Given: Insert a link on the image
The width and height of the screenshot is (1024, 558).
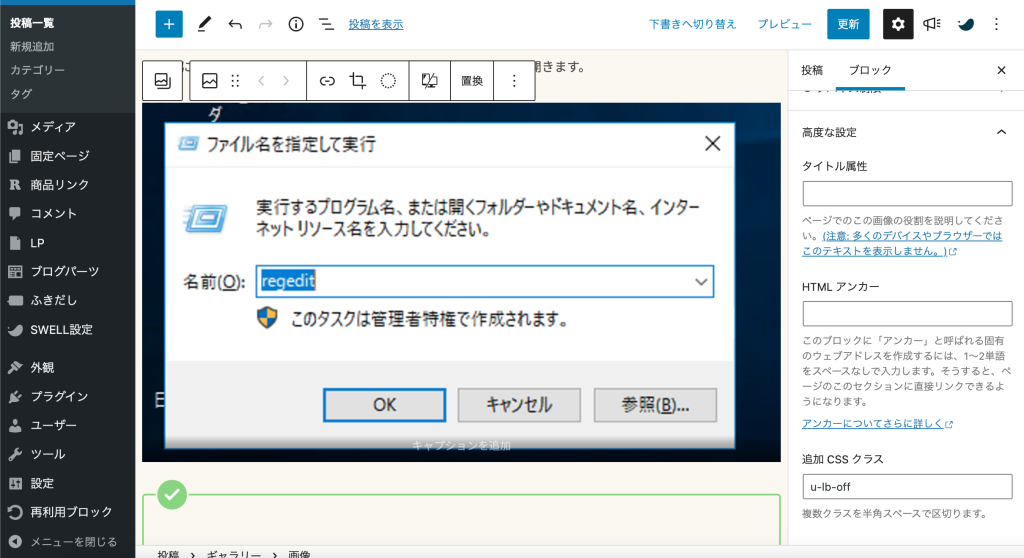Looking at the screenshot, I should point(327,80).
